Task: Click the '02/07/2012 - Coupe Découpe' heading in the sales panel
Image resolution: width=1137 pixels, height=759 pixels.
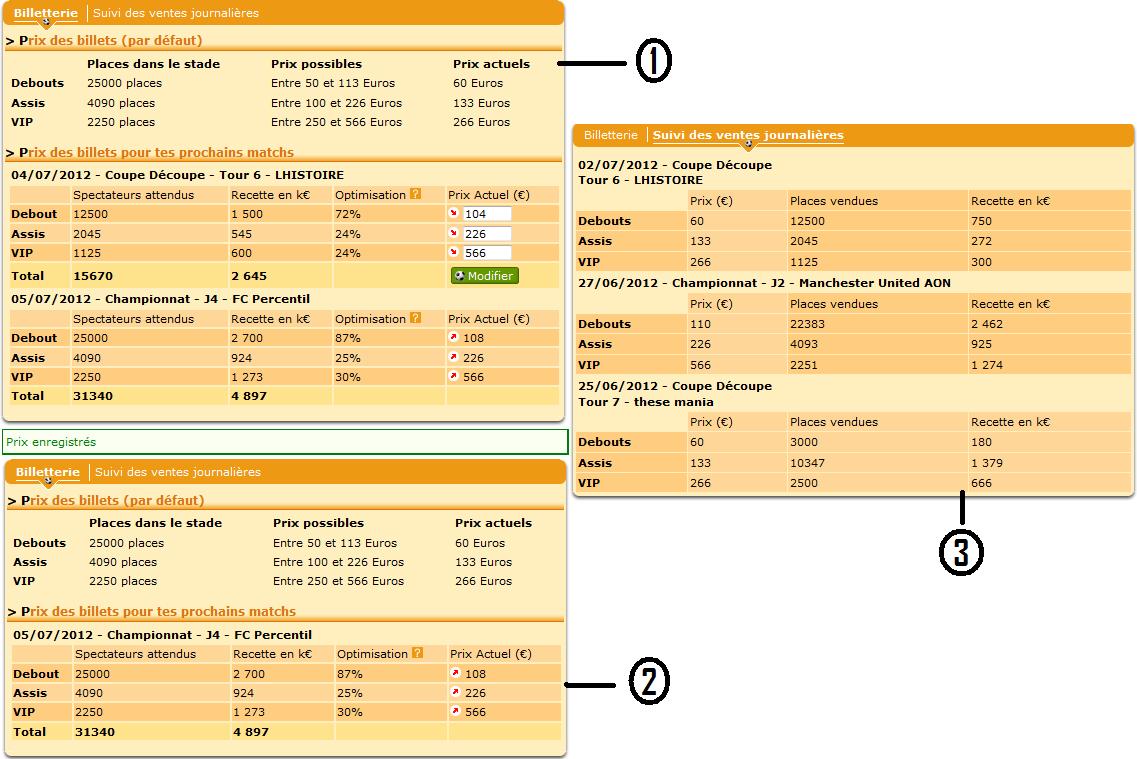Action: tap(675, 165)
